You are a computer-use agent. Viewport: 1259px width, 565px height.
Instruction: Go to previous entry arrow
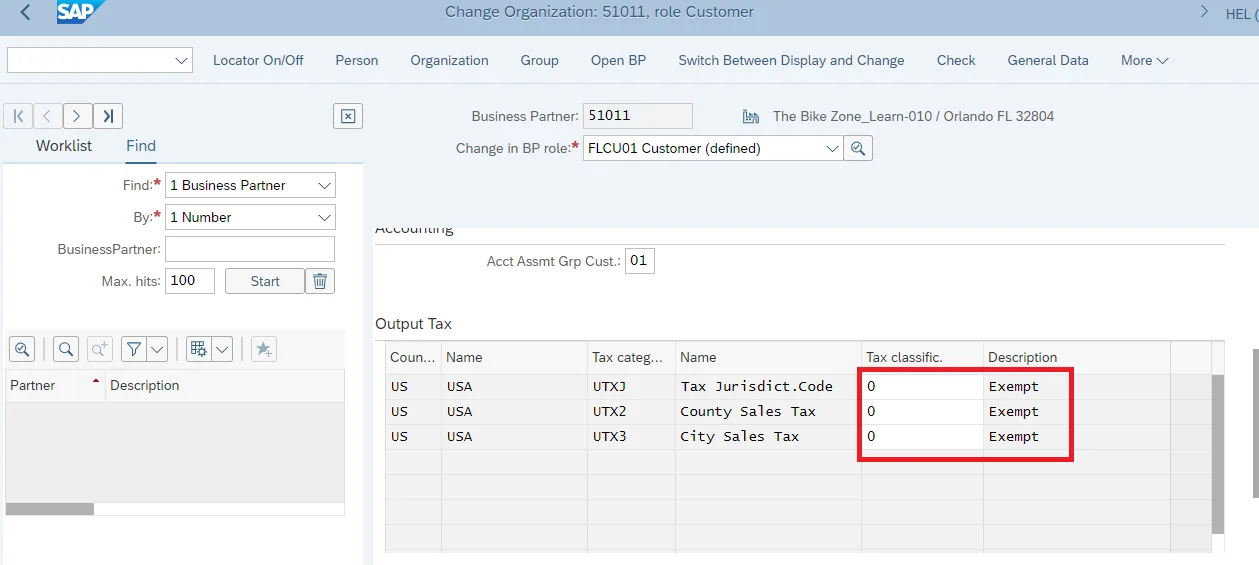tap(48, 116)
